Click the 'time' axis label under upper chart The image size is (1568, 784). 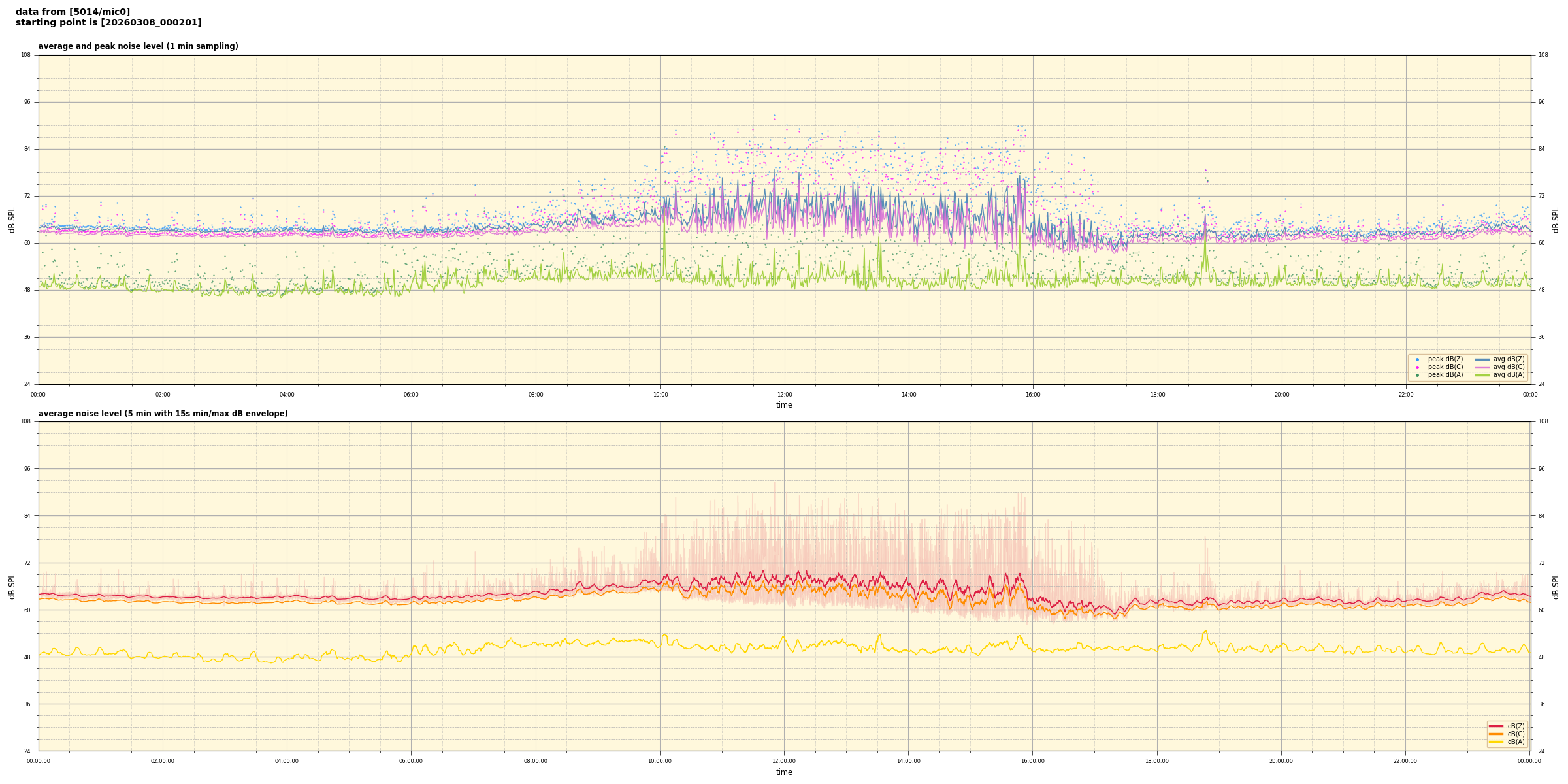[x=784, y=405]
